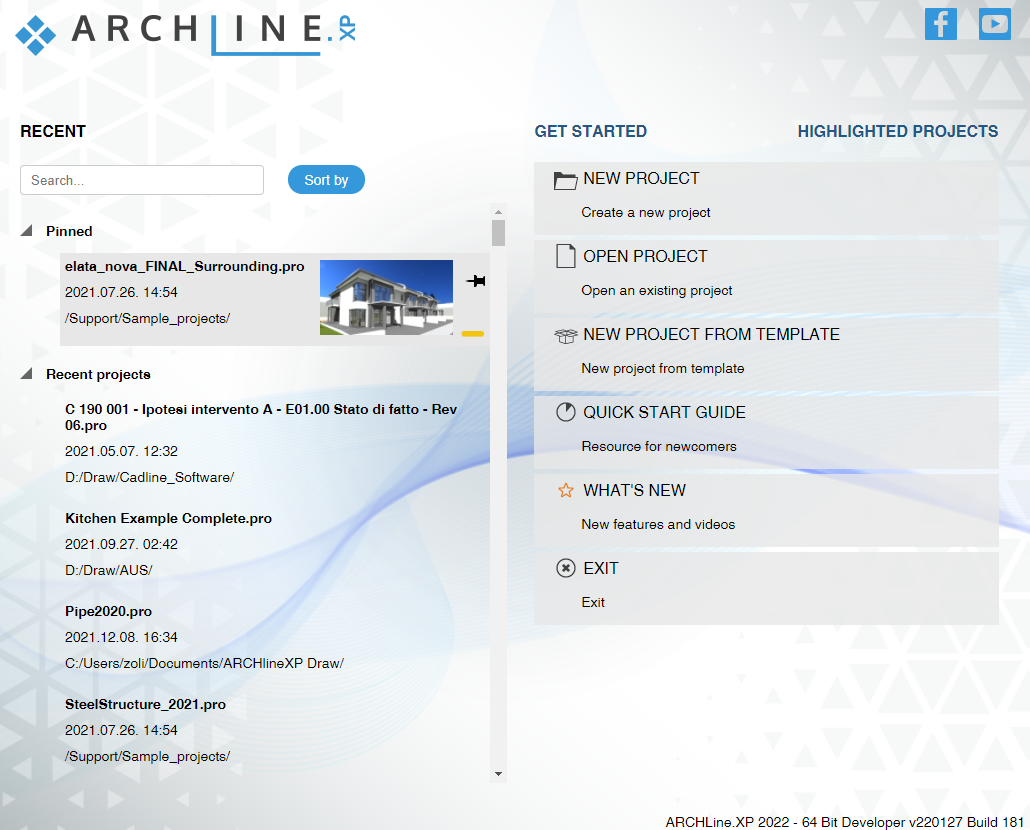Collapse the Pinned section triangle
The width and height of the screenshot is (1030, 830).
(26, 231)
